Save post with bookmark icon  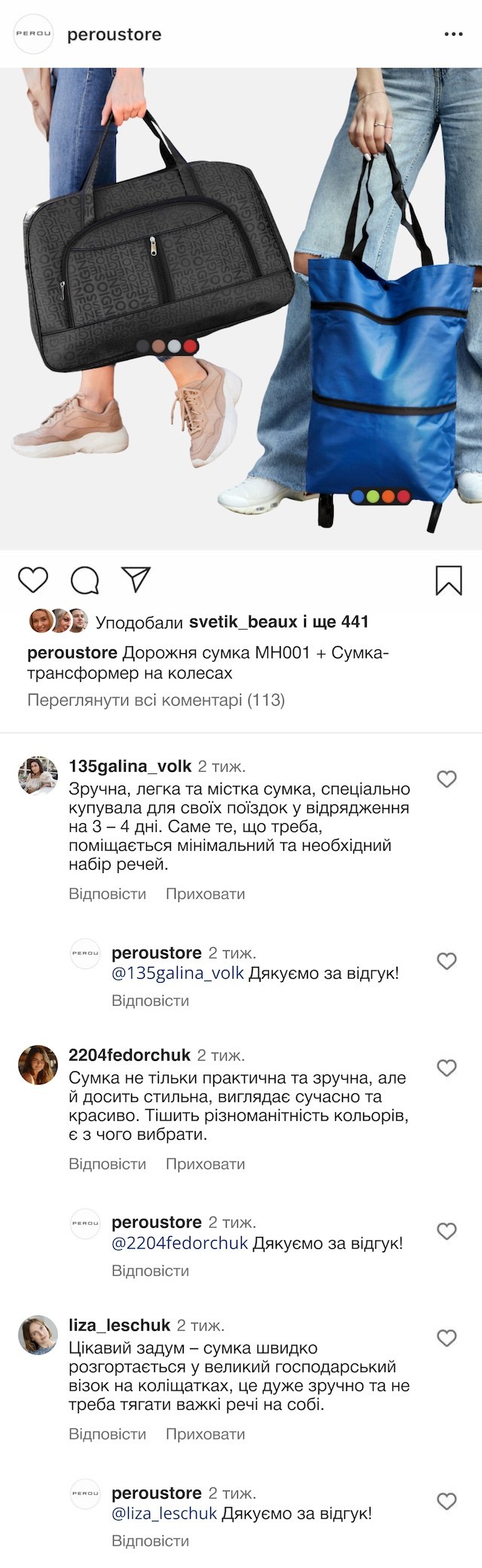[x=449, y=580]
